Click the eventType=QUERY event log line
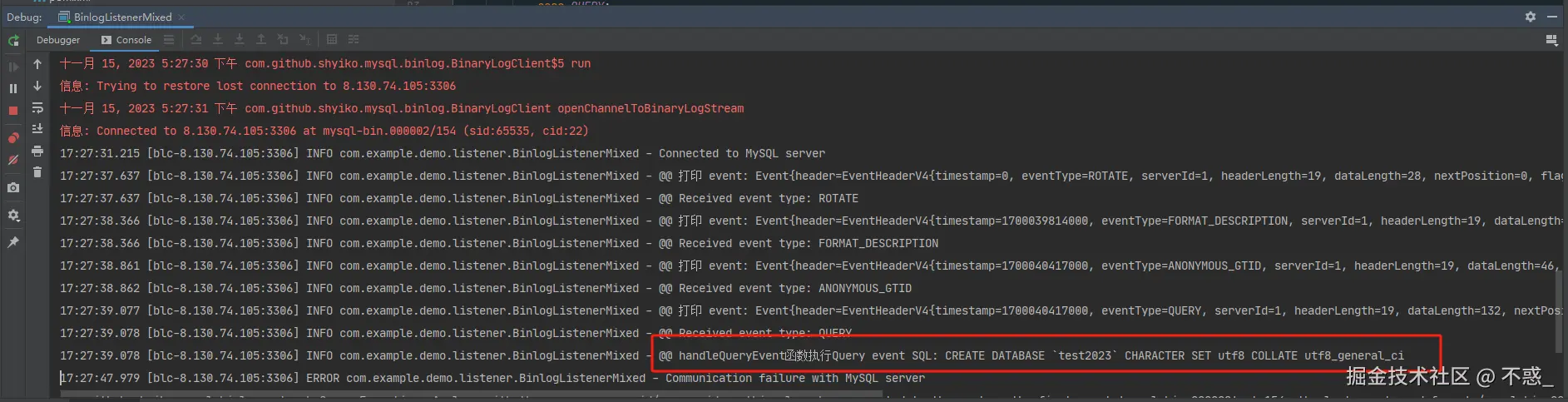1568x402 pixels. coord(811,310)
